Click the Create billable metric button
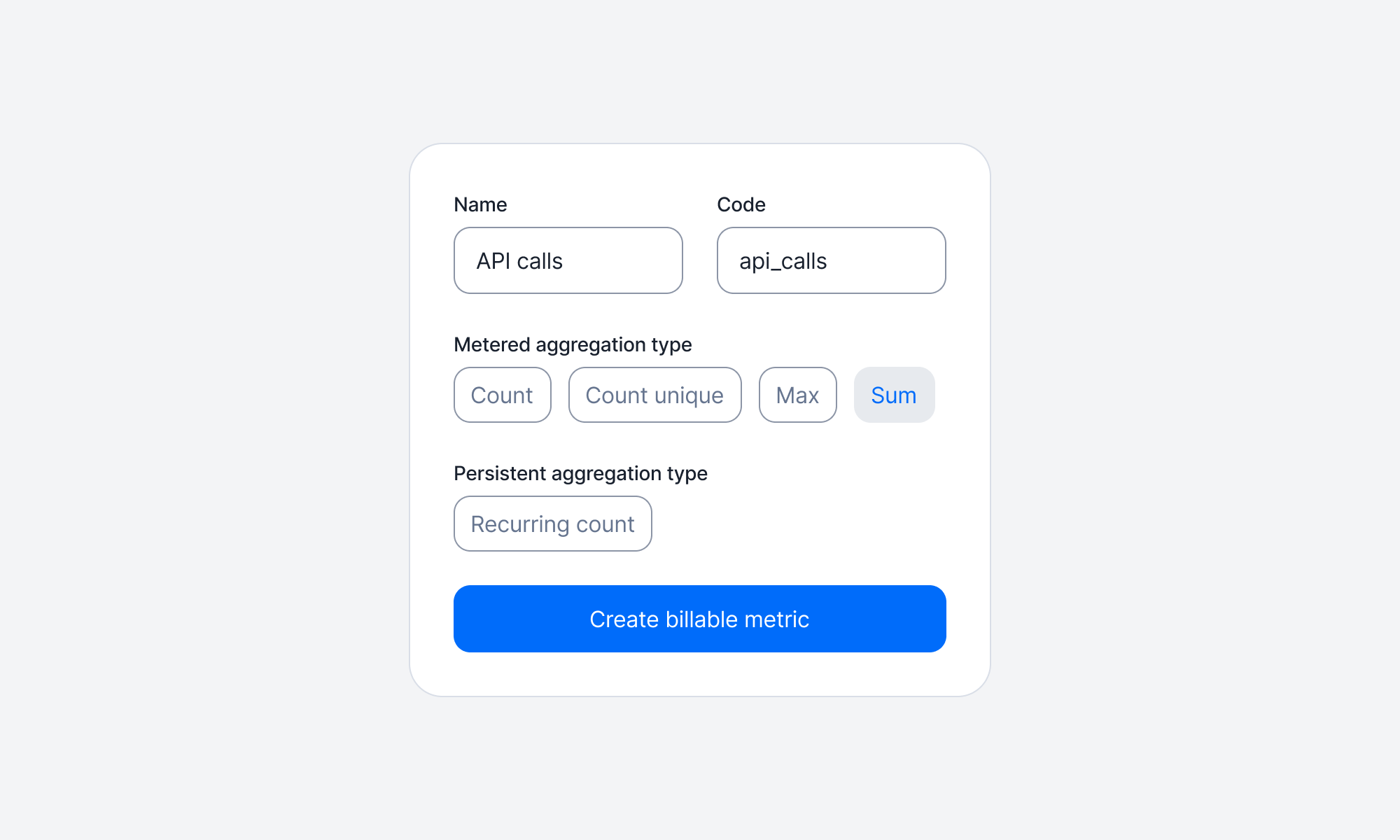This screenshot has width=1400, height=840. [699, 619]
